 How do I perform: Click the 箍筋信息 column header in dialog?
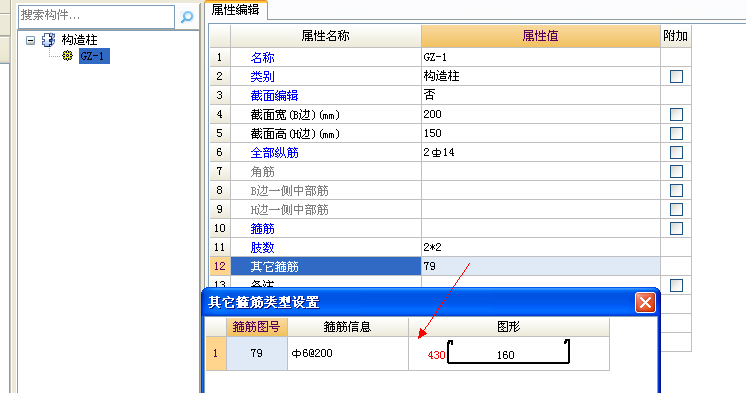347,327
